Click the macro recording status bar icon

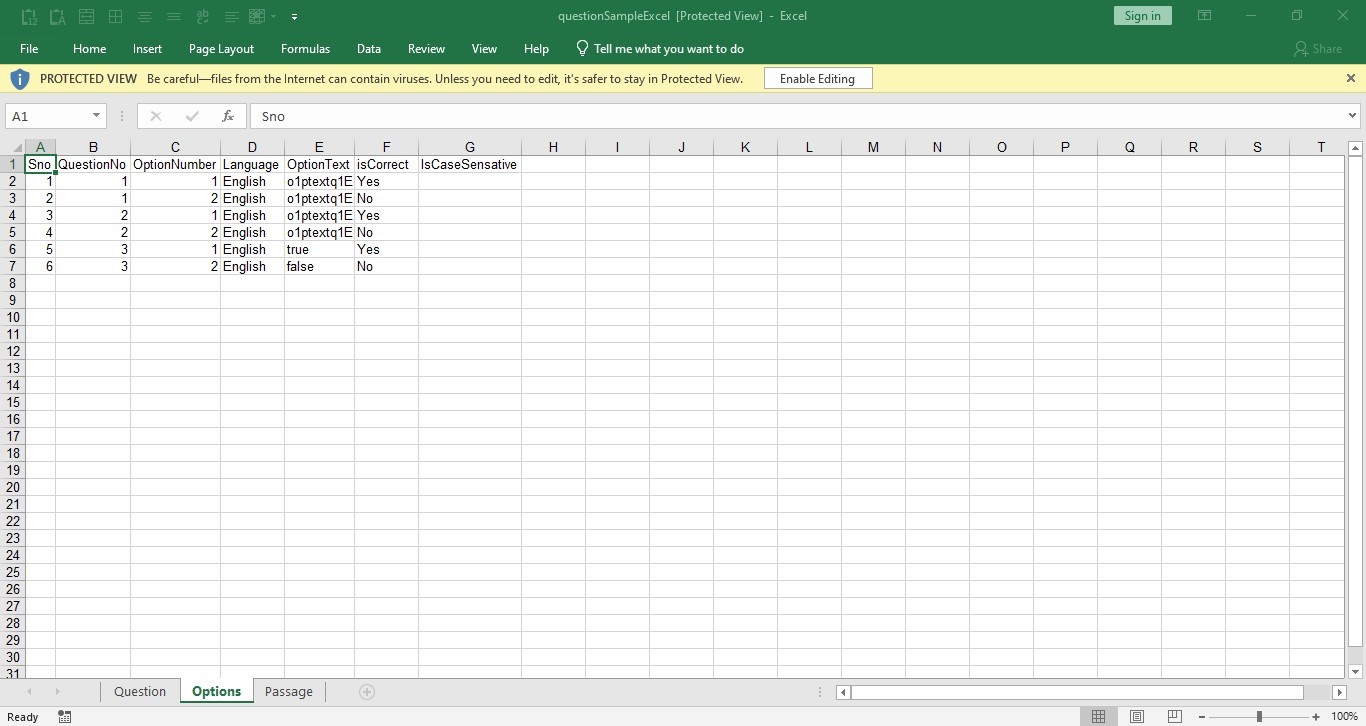pos(65,717)
